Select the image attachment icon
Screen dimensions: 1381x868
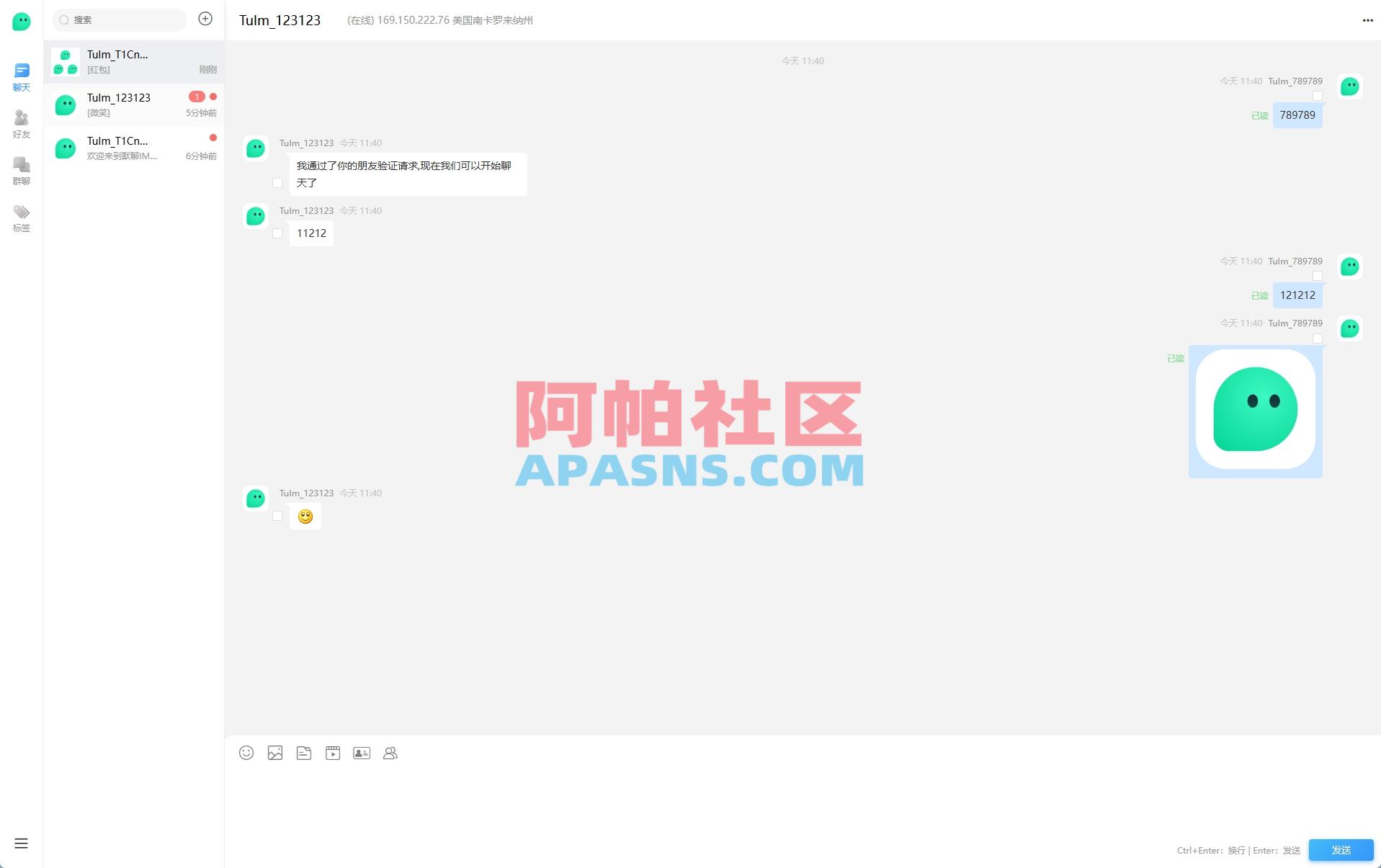275,753
